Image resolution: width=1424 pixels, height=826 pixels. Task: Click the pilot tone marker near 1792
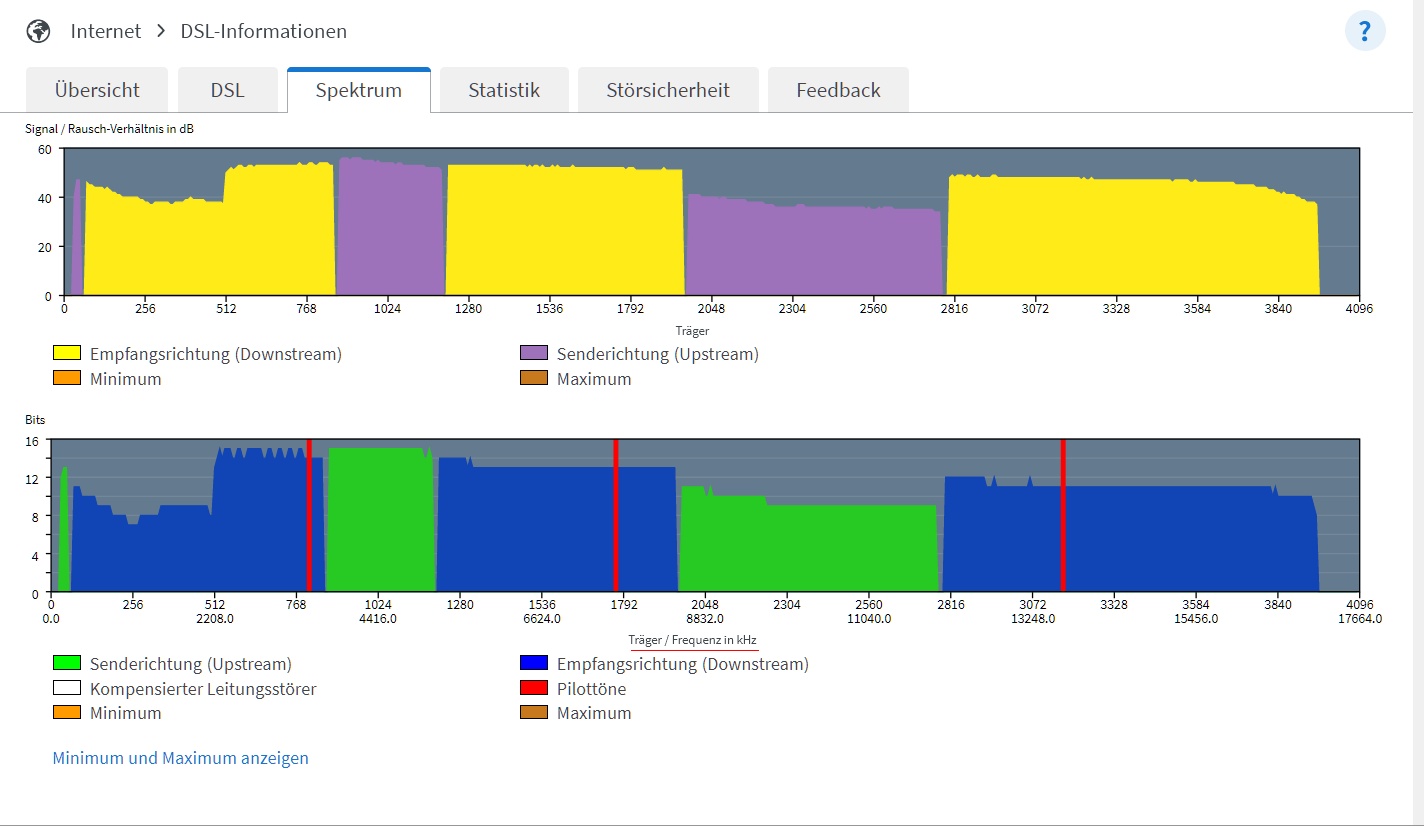[615, 515]
